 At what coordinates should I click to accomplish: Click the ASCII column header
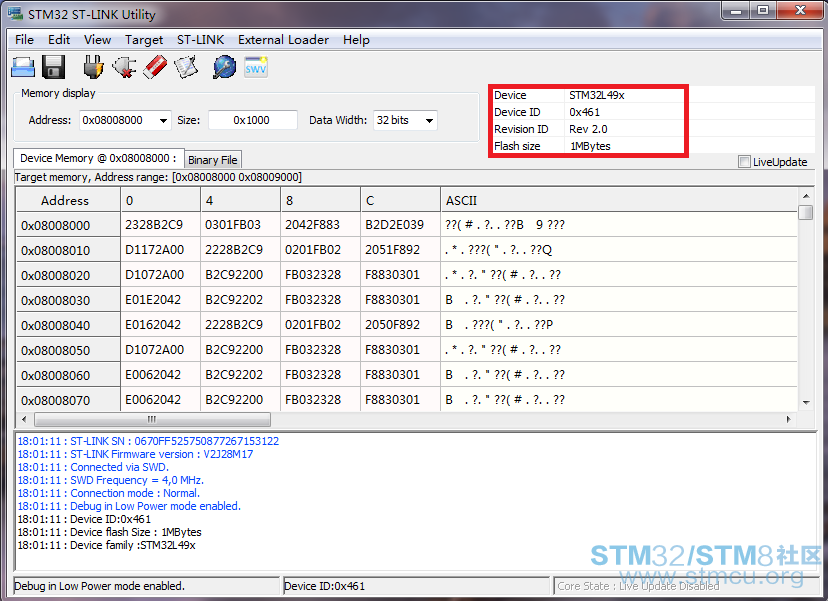pyautogui.click(x=618, y=201)
